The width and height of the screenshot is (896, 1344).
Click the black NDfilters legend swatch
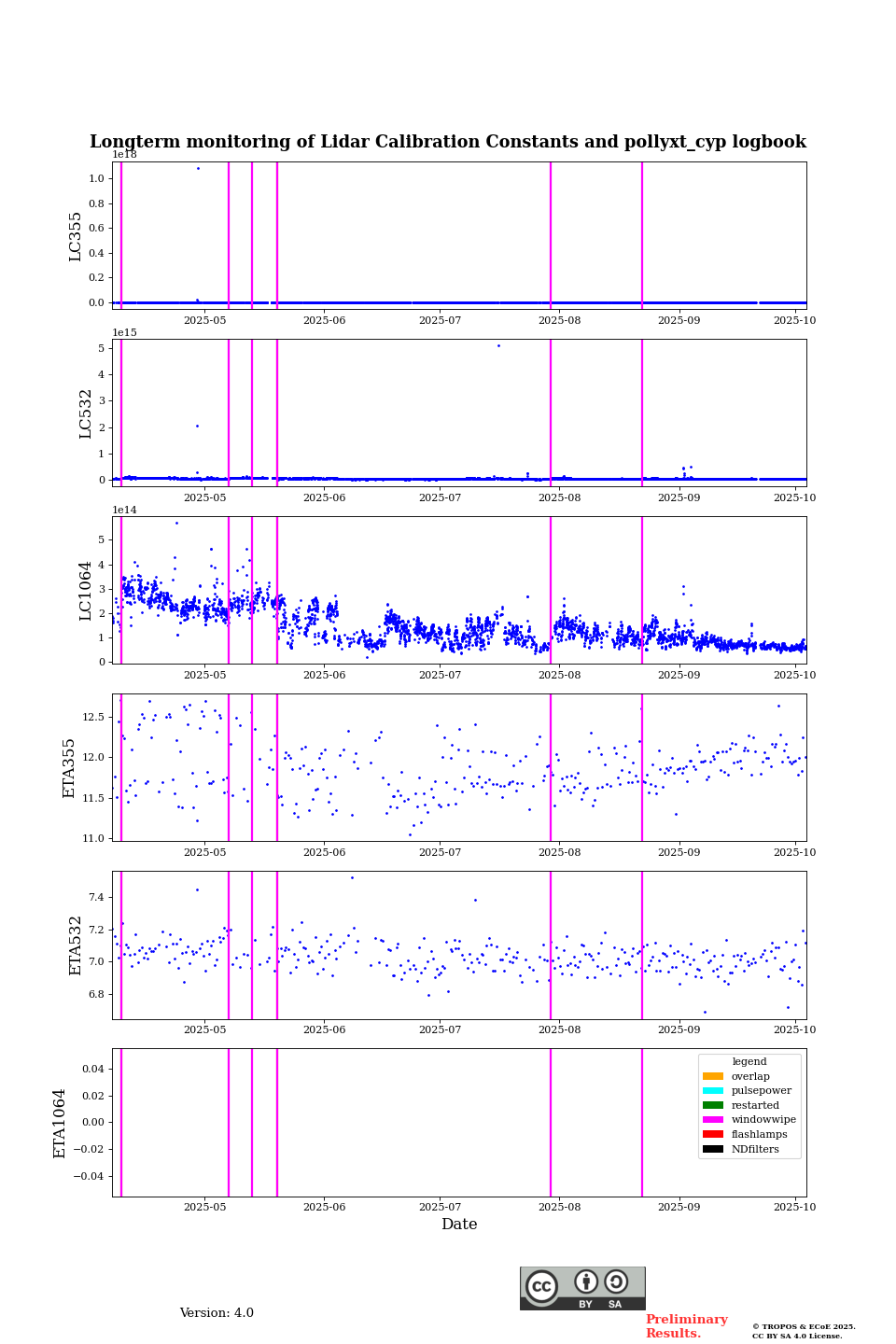tap(713, 1149)
